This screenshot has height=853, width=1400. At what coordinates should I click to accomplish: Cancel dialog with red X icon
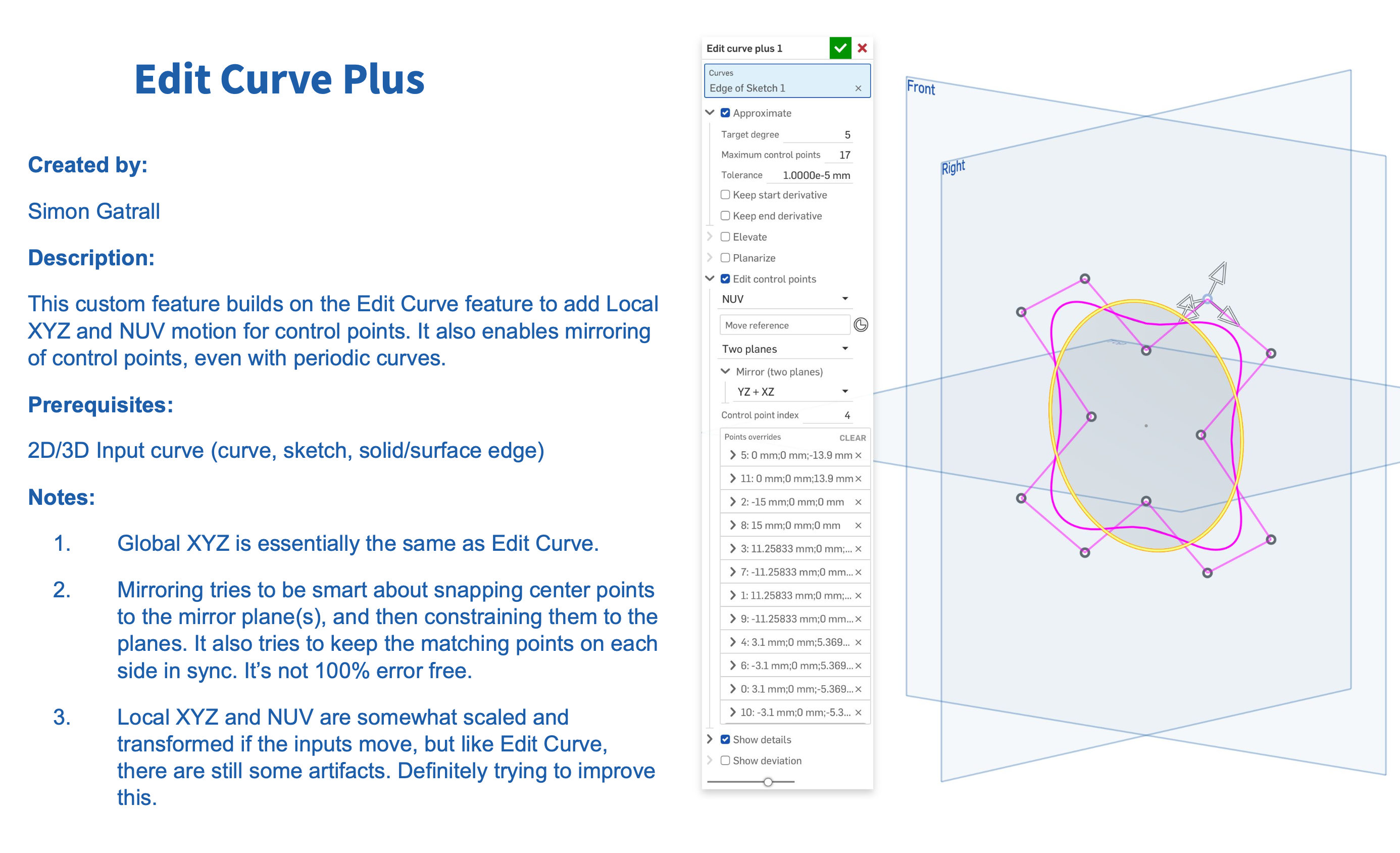[x=862, y=49]
